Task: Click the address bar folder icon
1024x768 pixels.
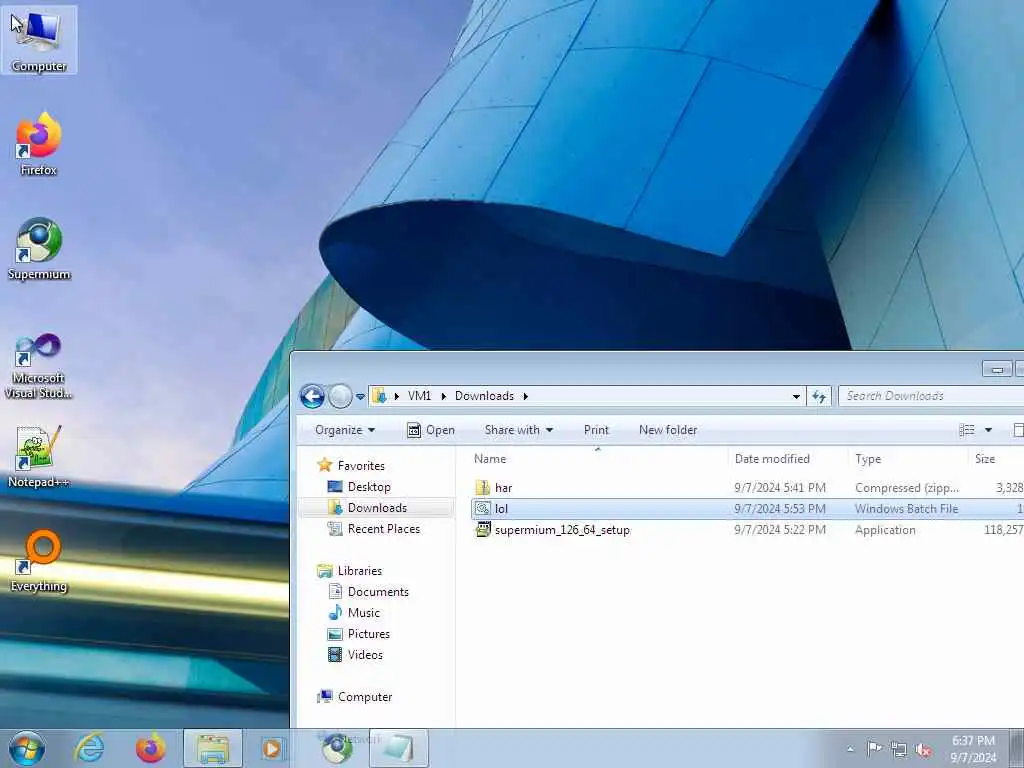Action: 379,396
